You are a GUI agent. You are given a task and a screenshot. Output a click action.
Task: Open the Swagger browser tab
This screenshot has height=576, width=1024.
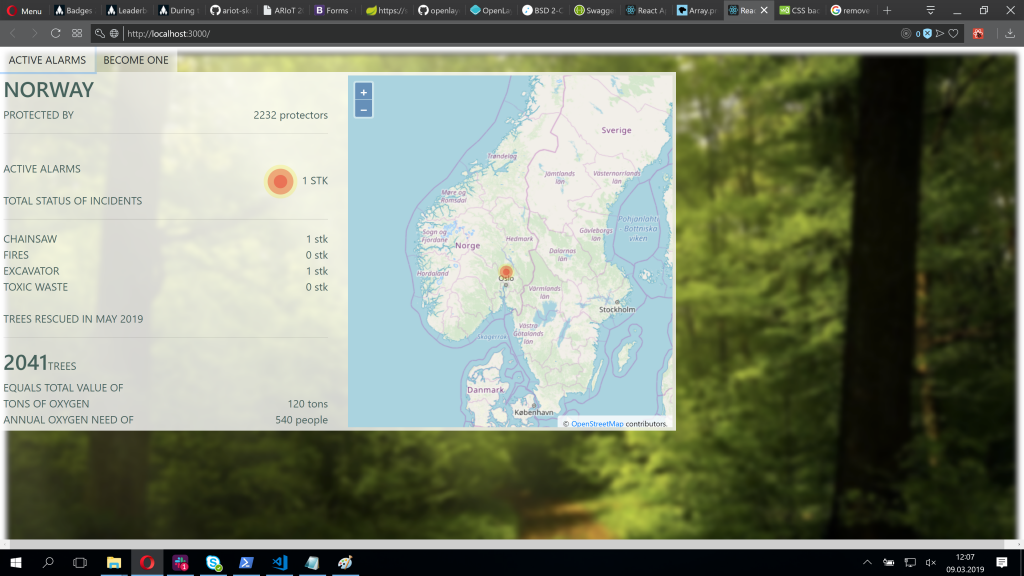(594, 10)
